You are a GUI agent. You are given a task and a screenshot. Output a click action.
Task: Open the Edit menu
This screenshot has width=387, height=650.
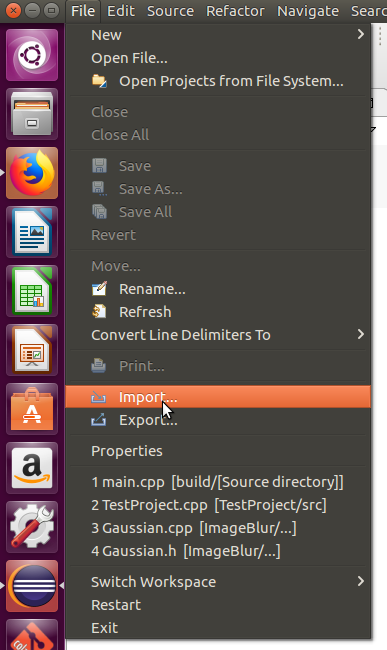(121, 11)
